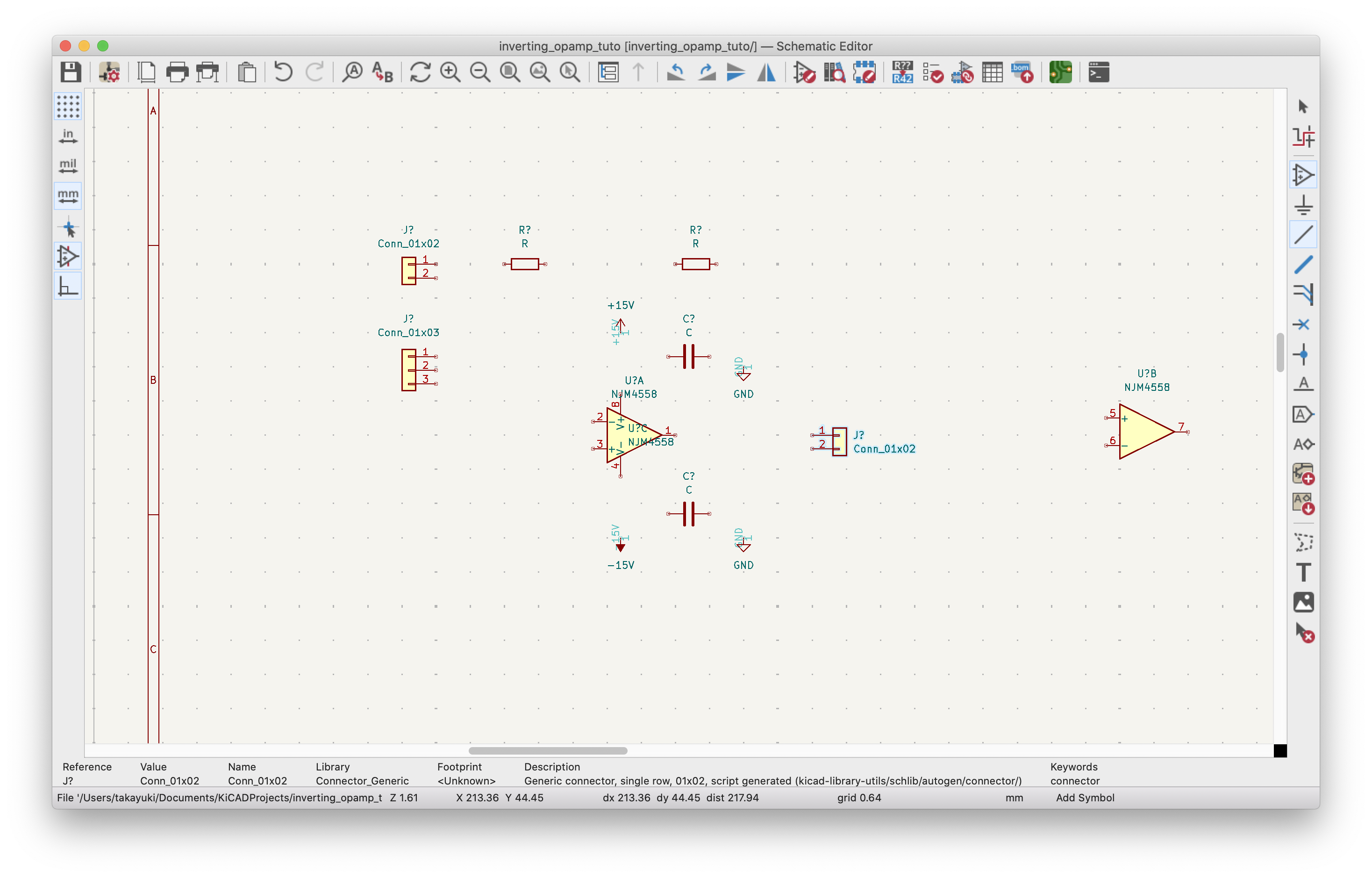Image resolution: width=1372 pixels, height=878 pixels.
Task: Select the import sheet pin tool
Action: (x=1303, y=504)
